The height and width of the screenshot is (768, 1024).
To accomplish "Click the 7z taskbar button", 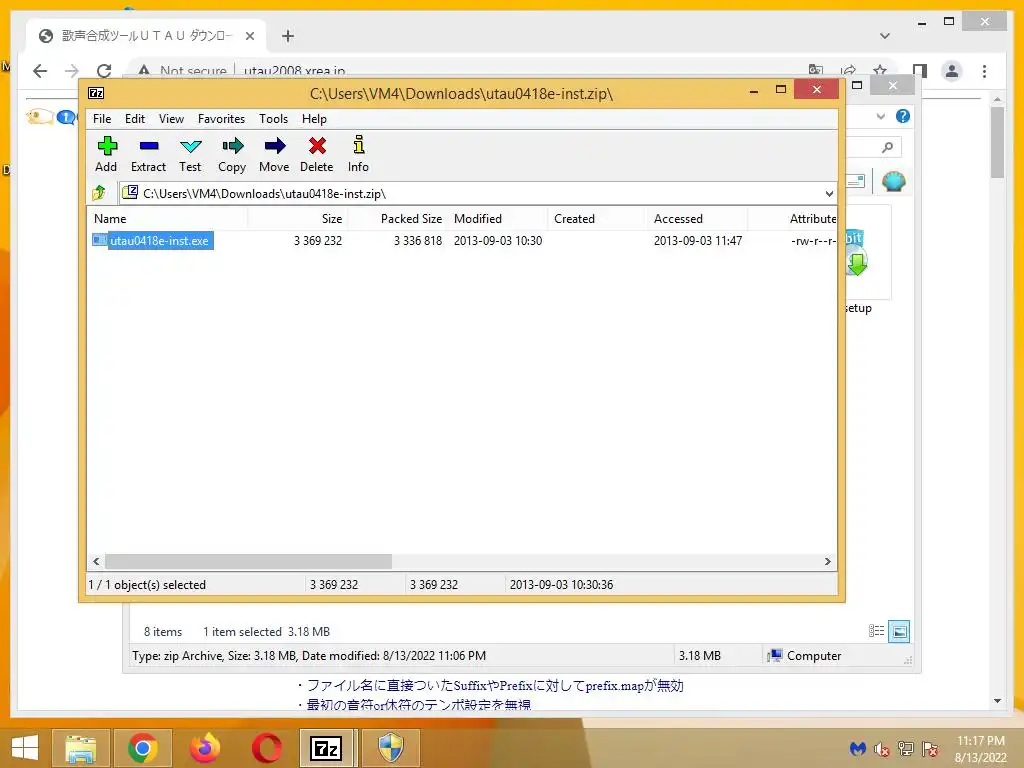I will [x=327, y=748].
